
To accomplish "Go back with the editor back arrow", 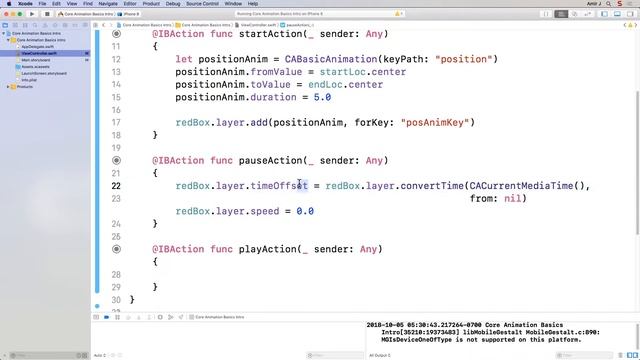I will coord(104,25).
